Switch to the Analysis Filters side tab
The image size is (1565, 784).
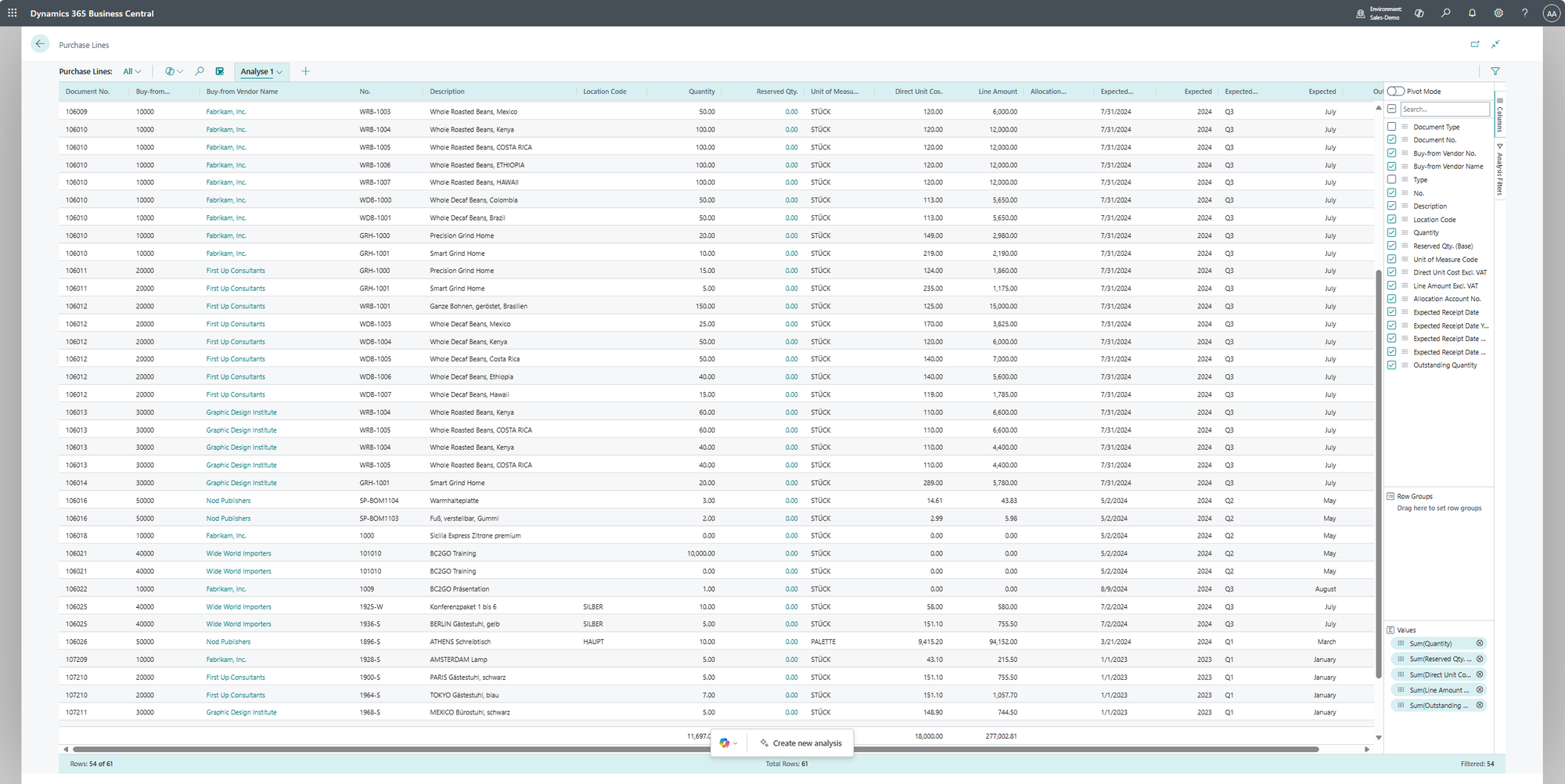[x=1499, y=170]
